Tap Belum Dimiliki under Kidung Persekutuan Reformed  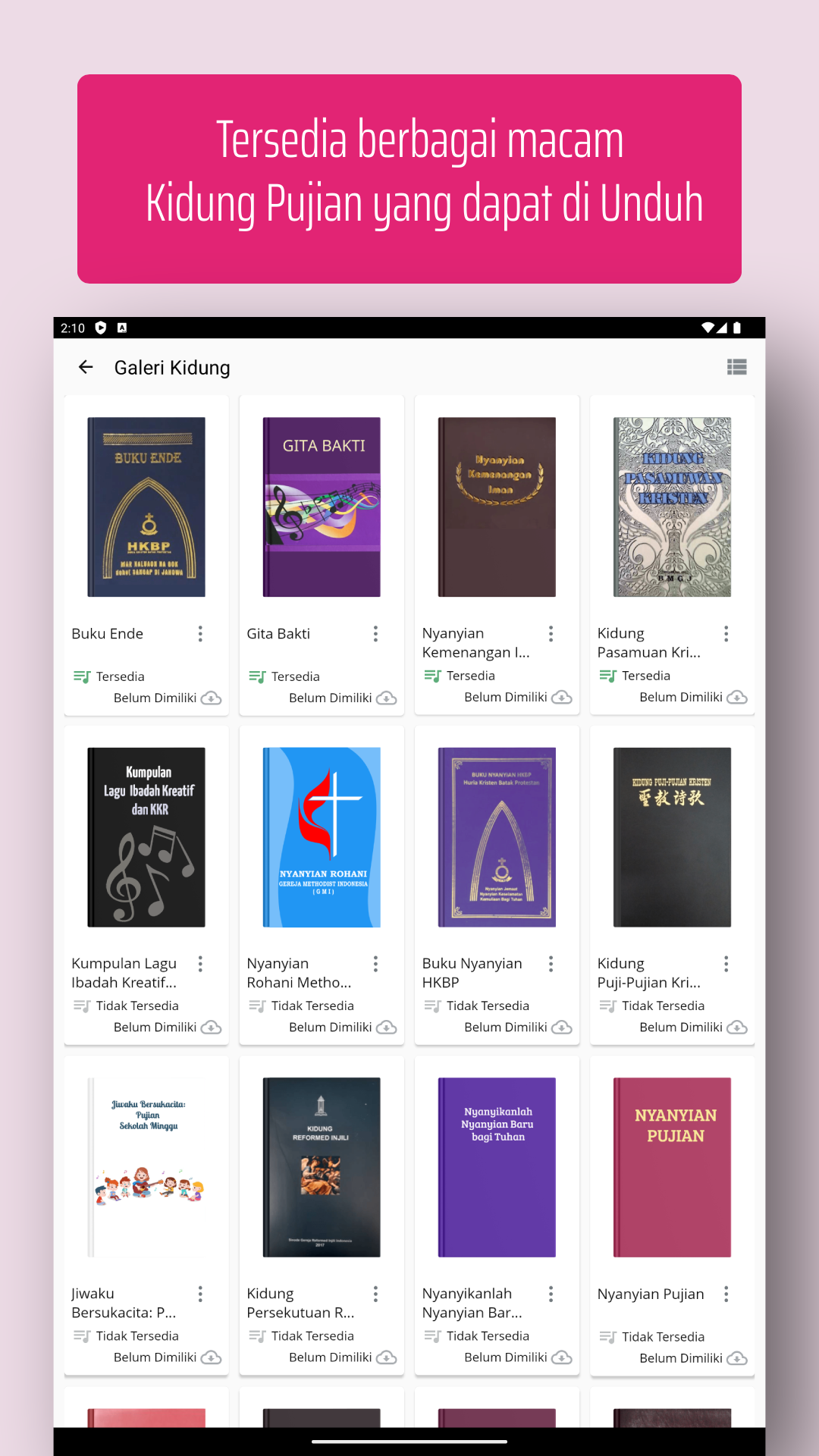[x=330, y=1357]
